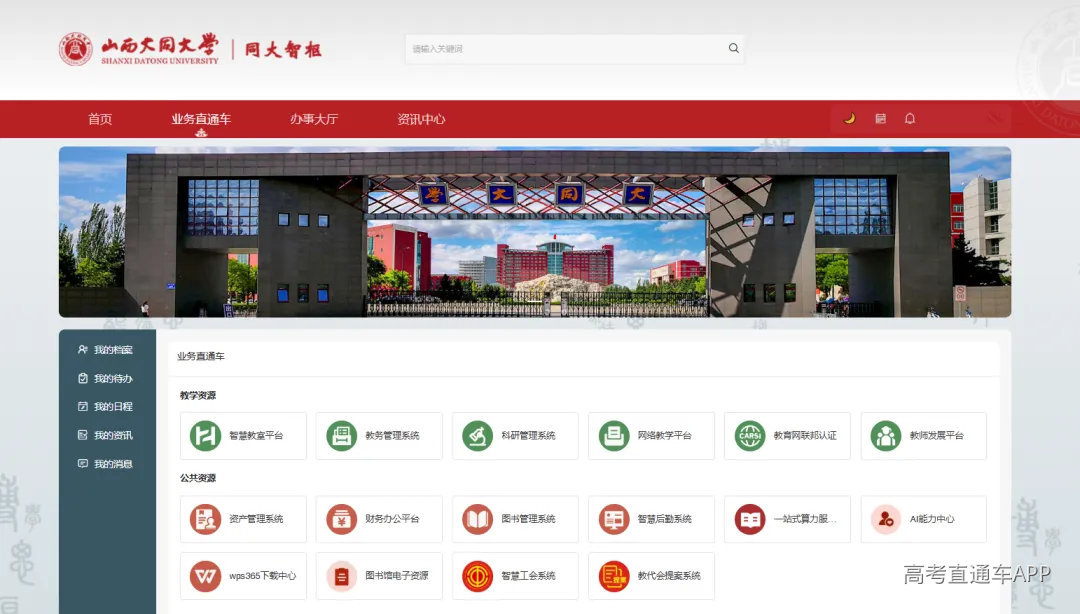1080x614 pixels.
Task: Click 教代会提案系统 label text
Action: [x=669, y=575]
